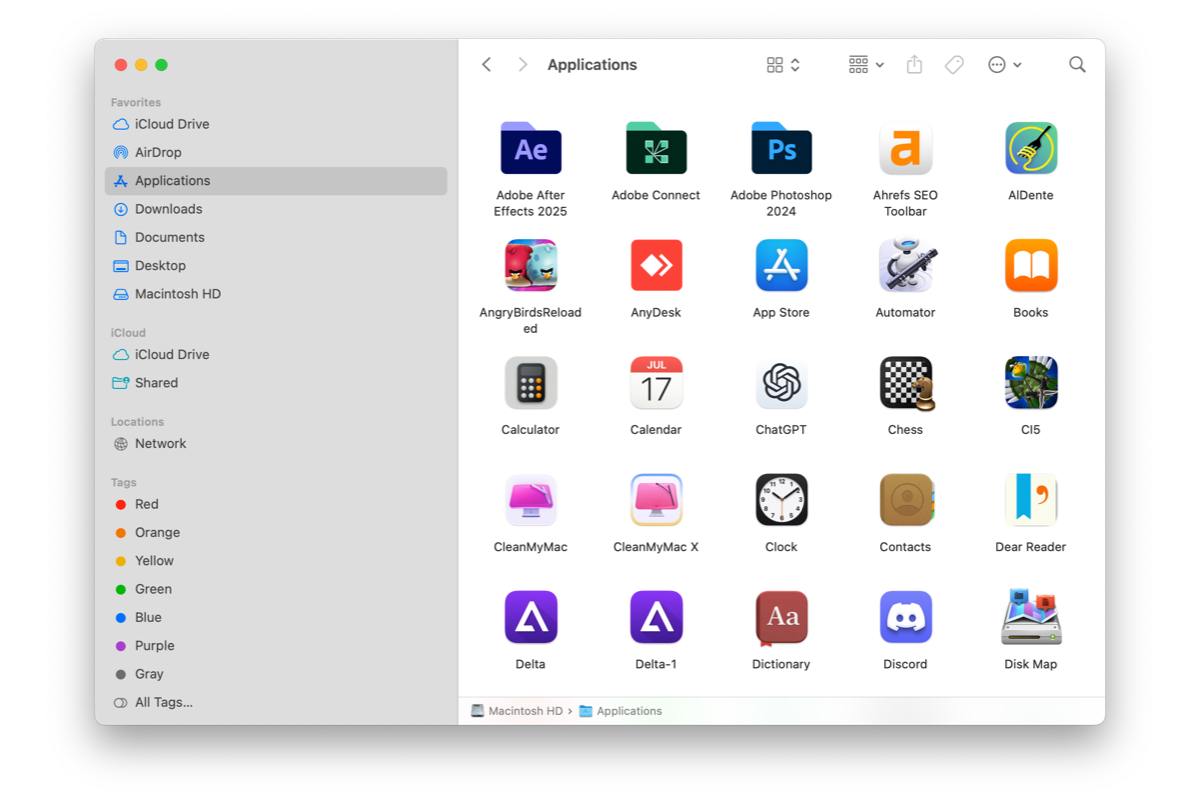The height and width of the screenshot is (800, 1200).
Task: Select the Dictionary app icon
Action: point(781,618)
